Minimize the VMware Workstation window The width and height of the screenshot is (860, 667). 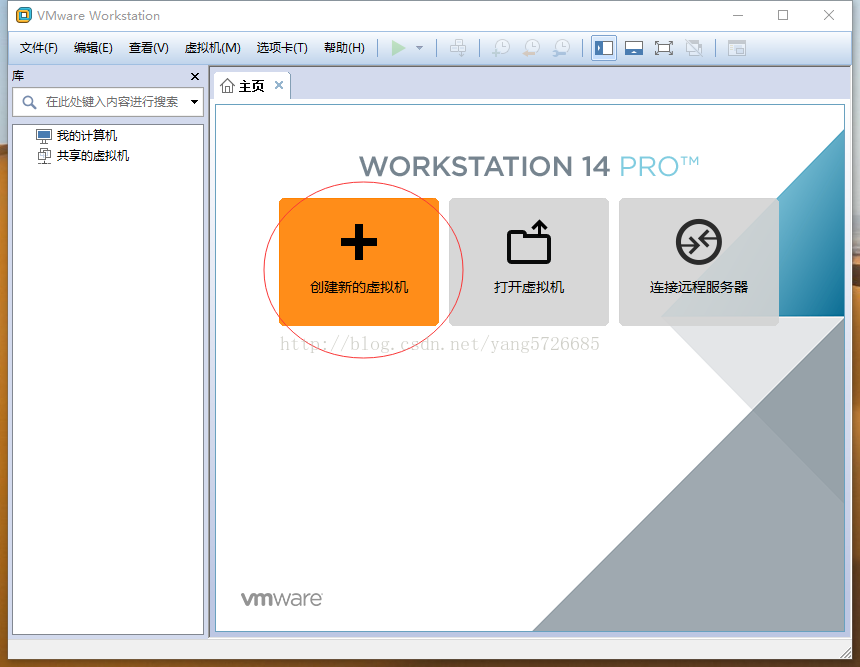coord(738,15)
